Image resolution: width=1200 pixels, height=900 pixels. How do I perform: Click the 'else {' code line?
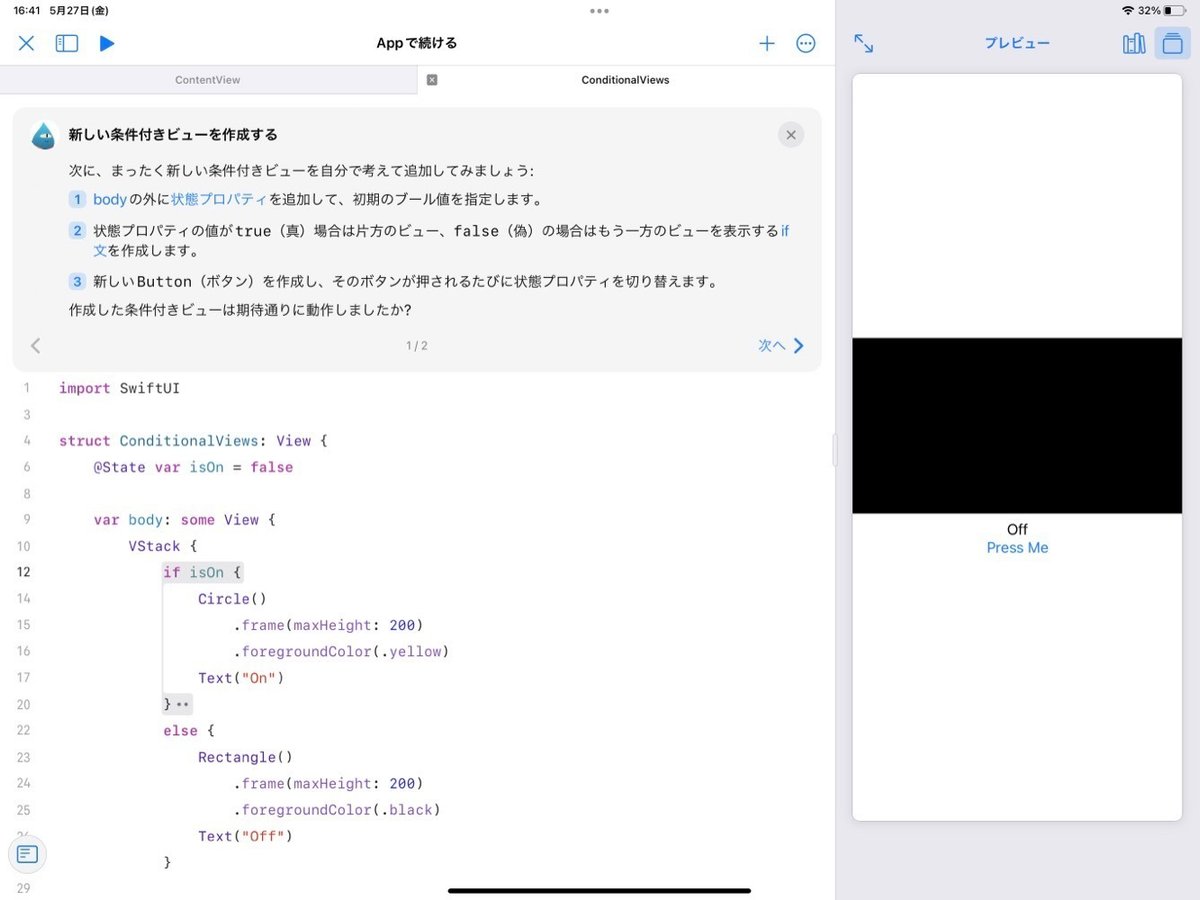(x=189, y=731)
